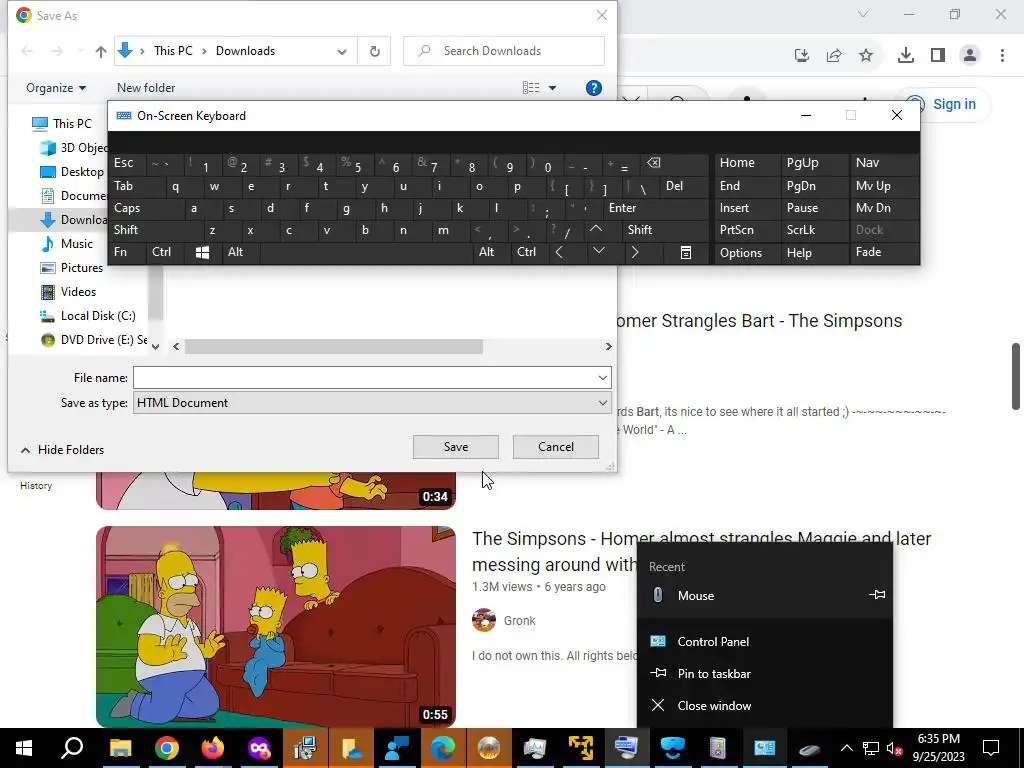Select Downloads in the address breadcrumb
The height and width of the screenshot is (768, 1024).
[245, 51]
